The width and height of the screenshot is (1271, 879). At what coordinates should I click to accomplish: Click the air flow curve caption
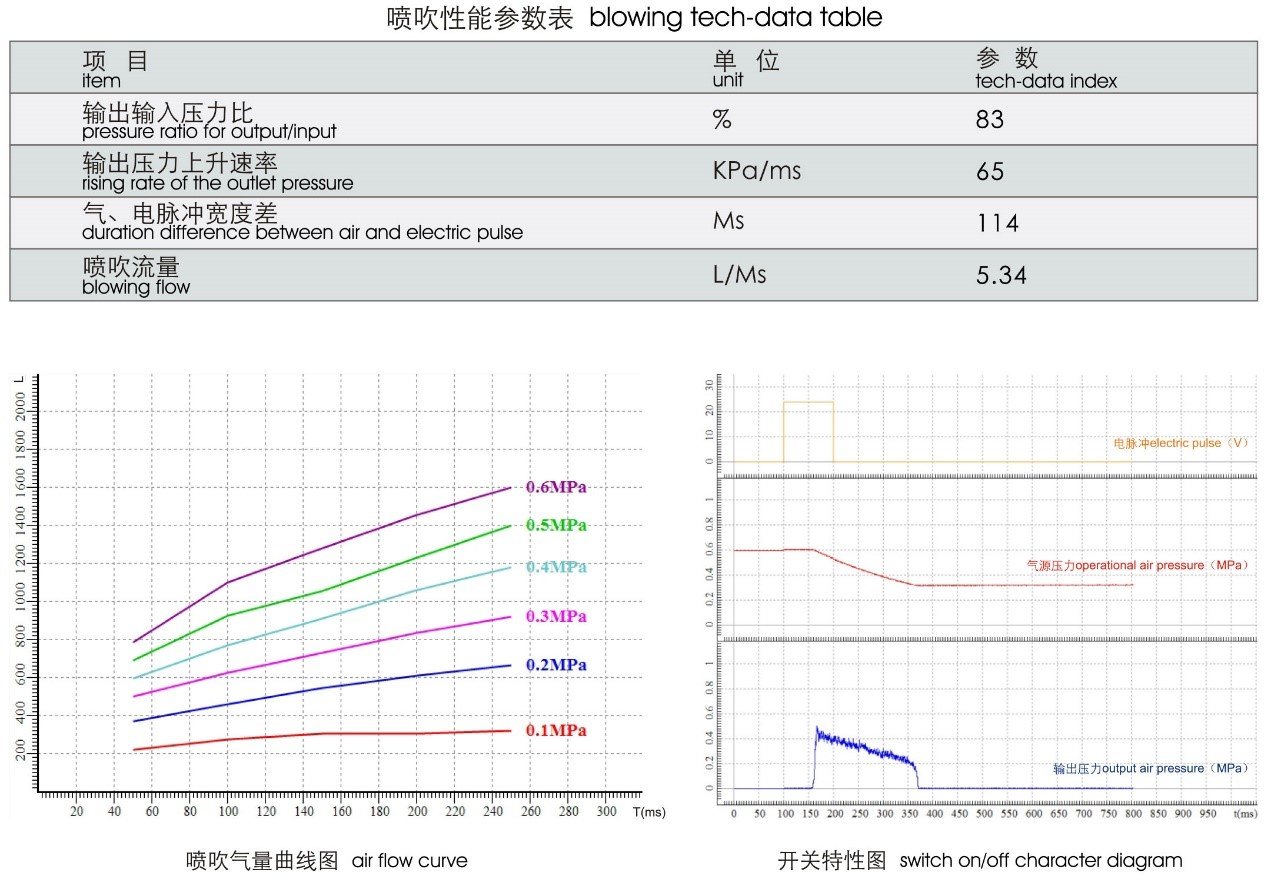click(326, 860)
